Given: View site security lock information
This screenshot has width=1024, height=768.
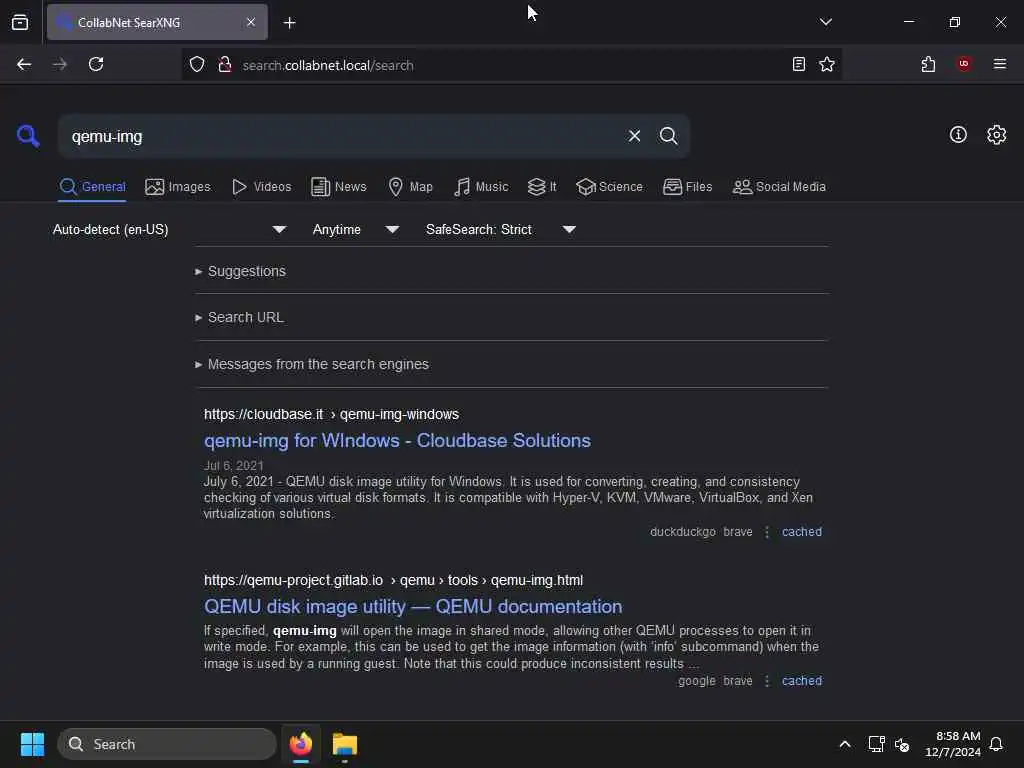Looking at the screenshot, I should (x=225, y=64).
